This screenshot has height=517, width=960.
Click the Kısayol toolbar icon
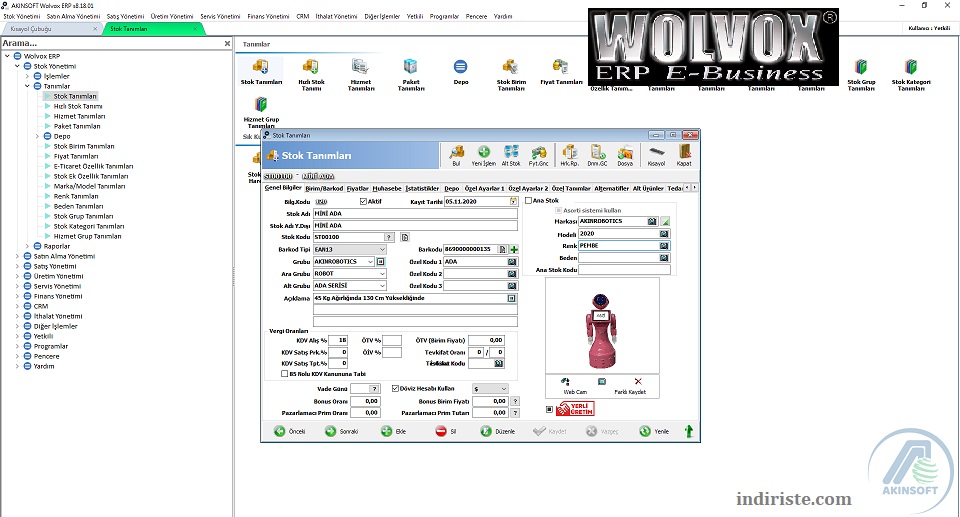(x=656, y=156)
